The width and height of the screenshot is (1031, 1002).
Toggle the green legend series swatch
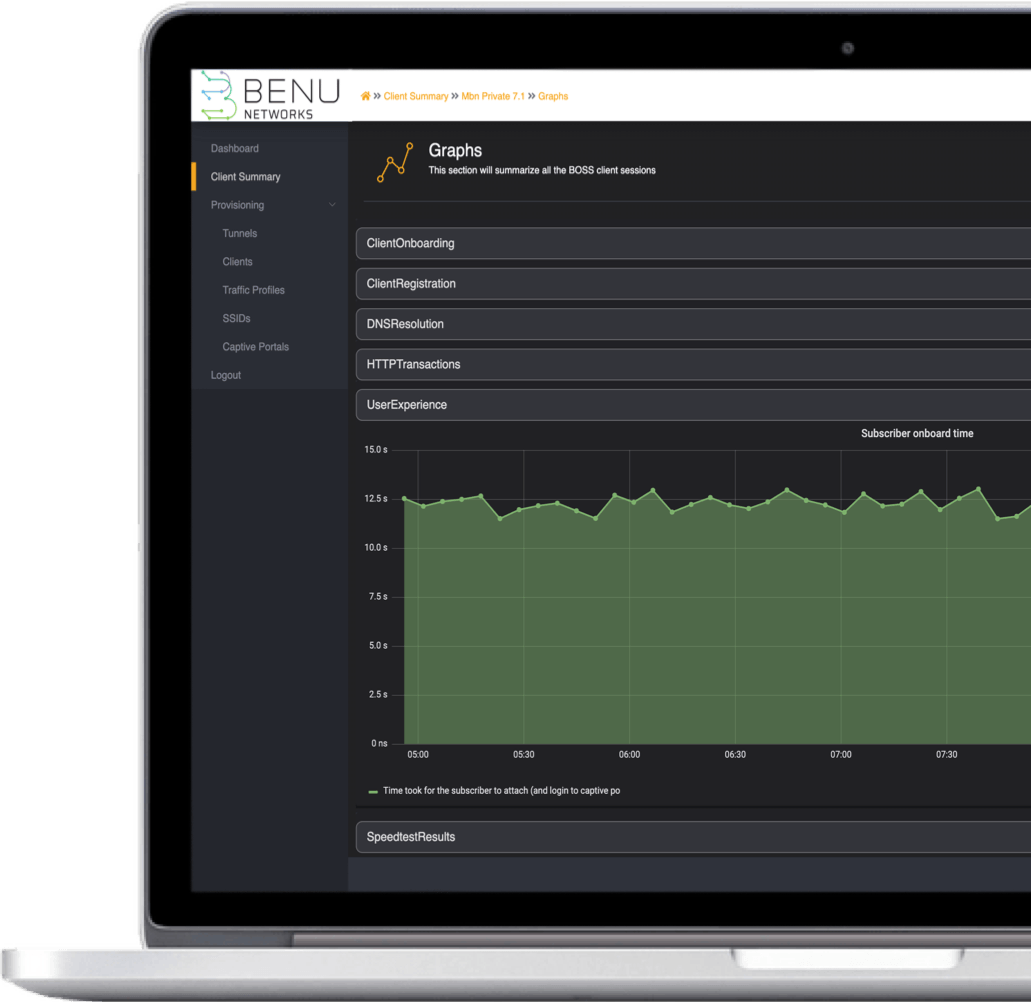[x=373, y=791]
